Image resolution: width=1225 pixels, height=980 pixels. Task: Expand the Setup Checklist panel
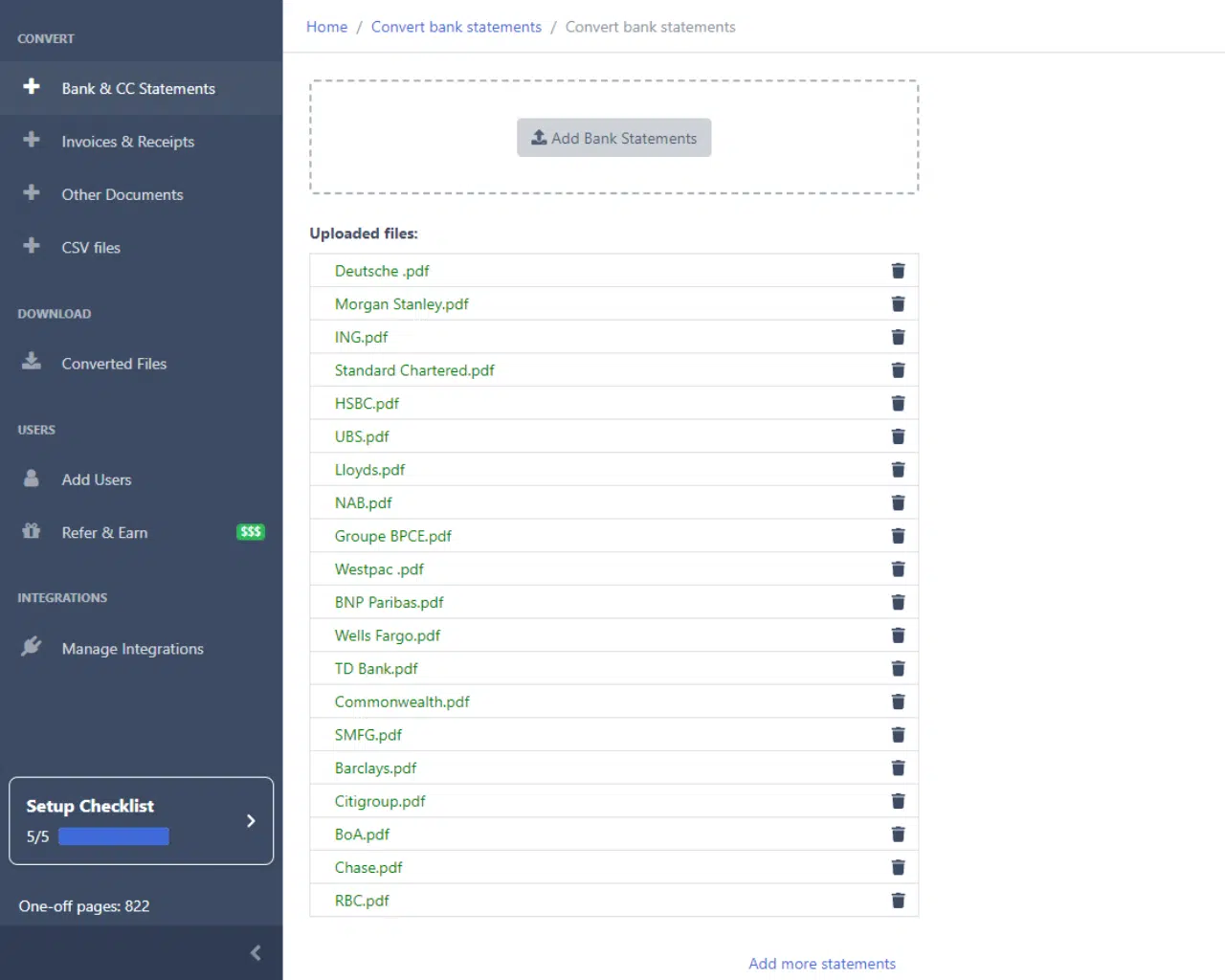pos(251,820)
